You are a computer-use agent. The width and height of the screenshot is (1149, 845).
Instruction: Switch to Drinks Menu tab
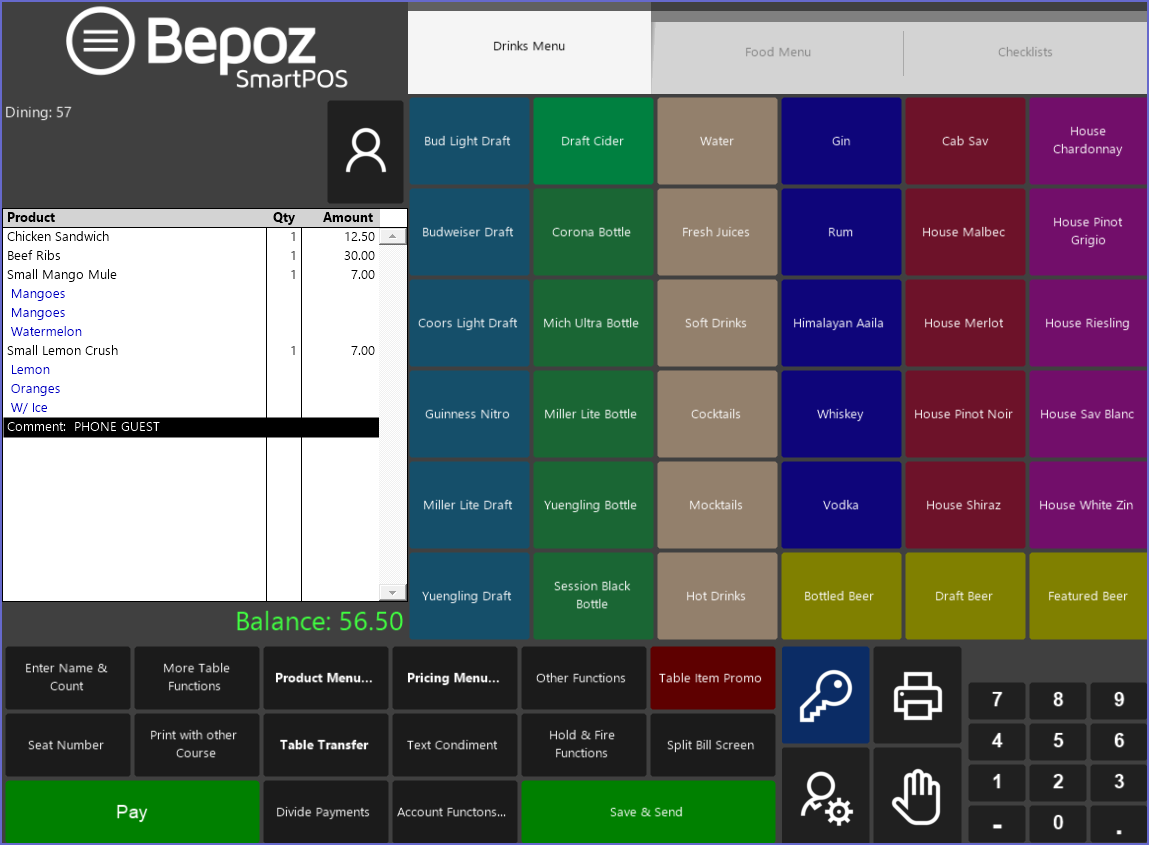(529, 46)
